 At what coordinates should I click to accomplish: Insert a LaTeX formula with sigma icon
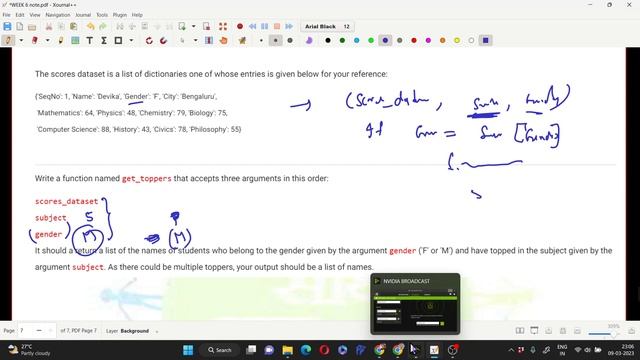pos(104,40)
